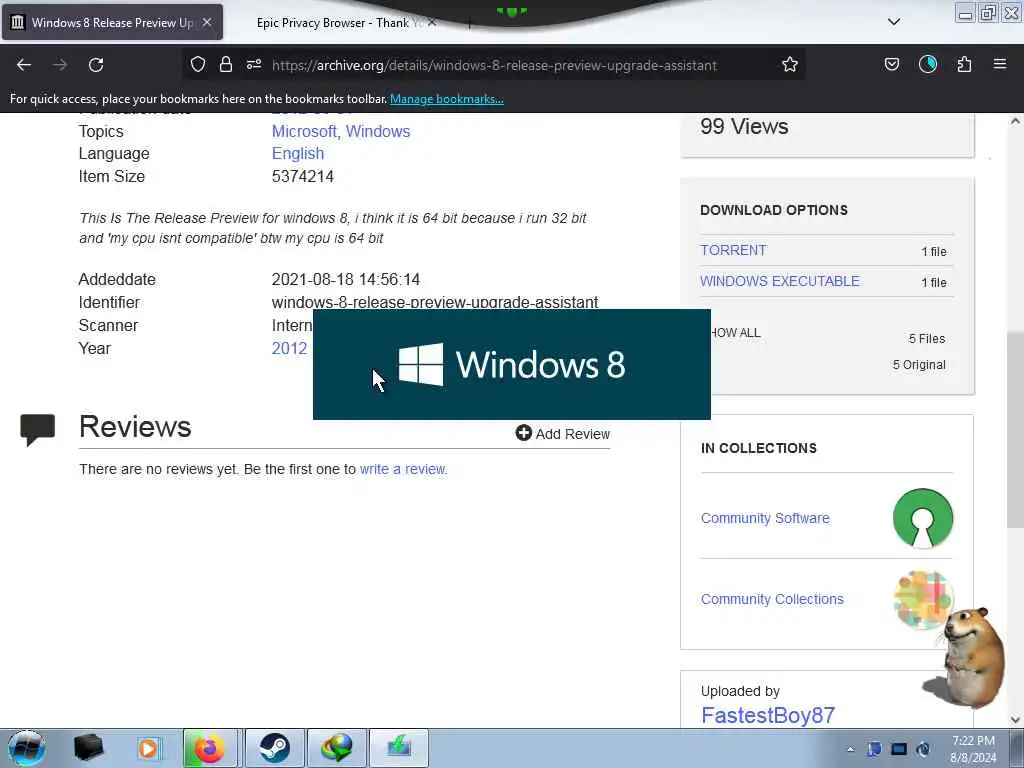The width and height of the screenshot is (1024, 768).
Task: Click the Windows 8 splash logo
Action: pos(512,364)
